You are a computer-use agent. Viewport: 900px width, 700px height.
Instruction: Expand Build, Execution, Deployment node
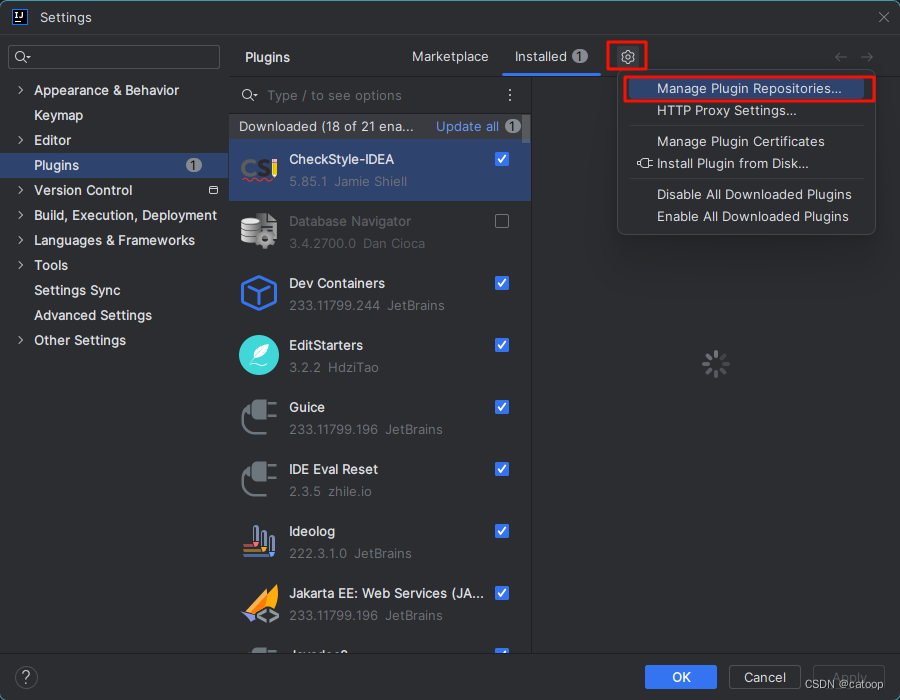21,215
